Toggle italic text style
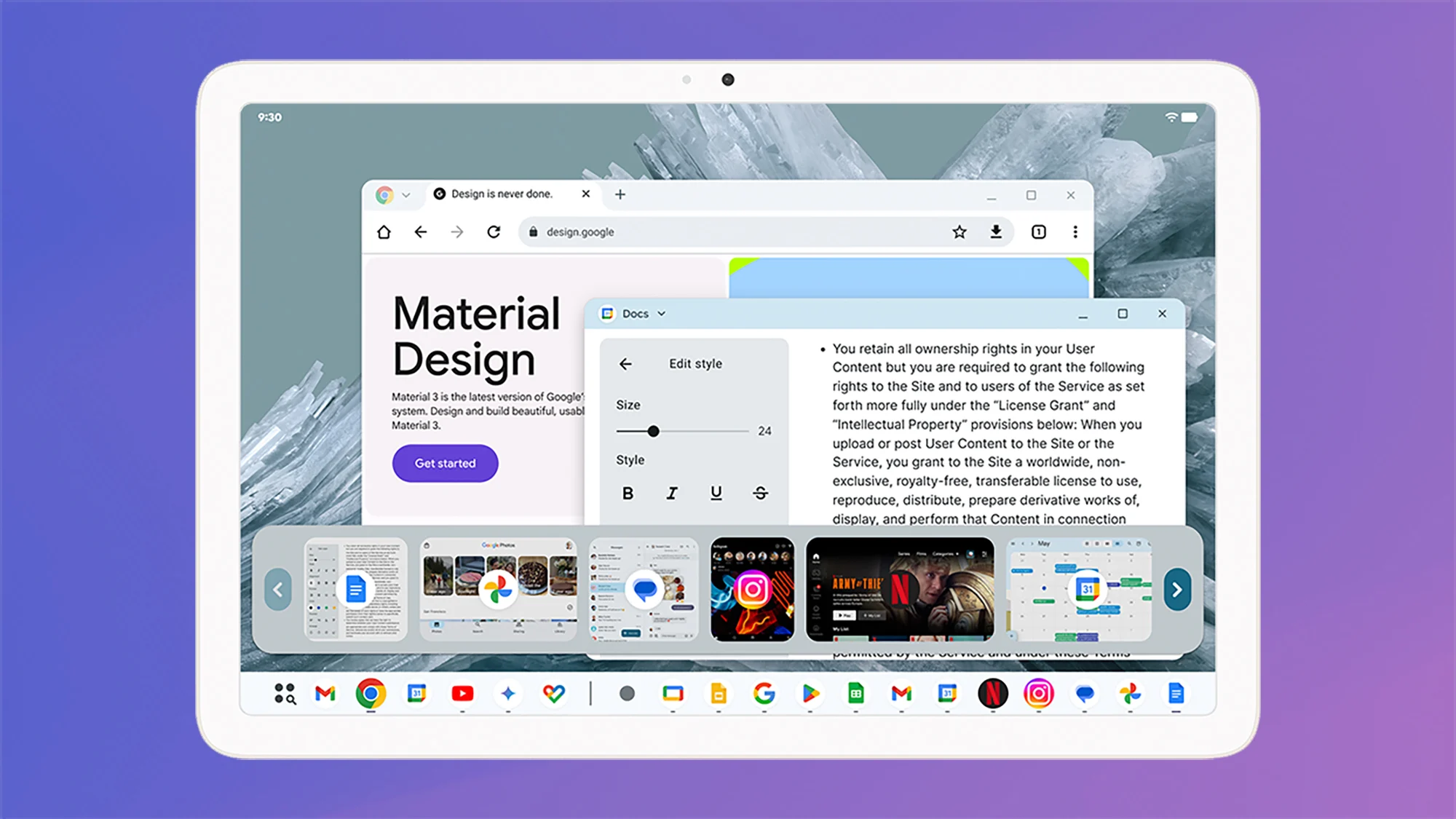 [672, 494]
